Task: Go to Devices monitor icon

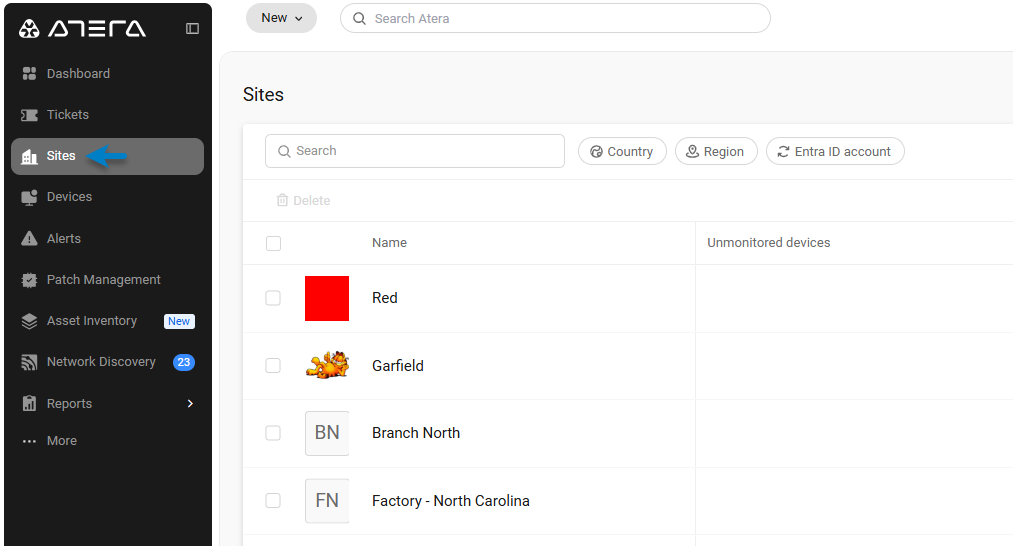Action: pyautogui.click(x=29, y=197)
